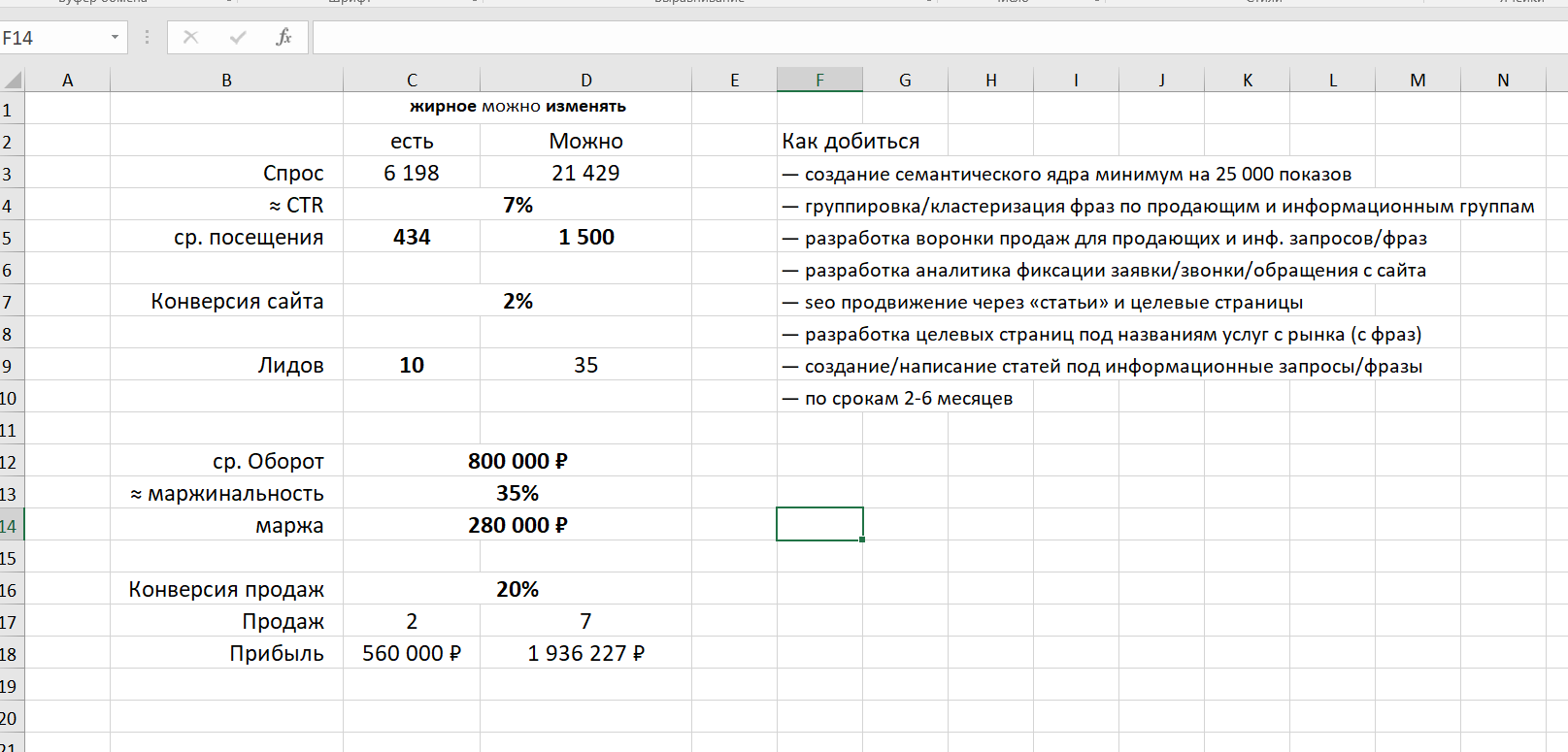Click the Cancel X icon in formula bar
The height and width of the screenshot is (752, 1568).
point(190,37)
